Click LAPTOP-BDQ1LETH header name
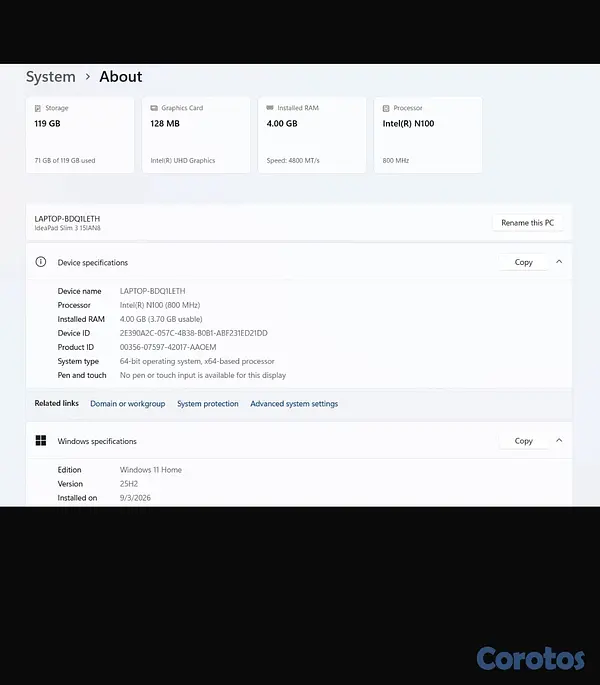Viewport: 600px width, 685px height. (67, 219)
